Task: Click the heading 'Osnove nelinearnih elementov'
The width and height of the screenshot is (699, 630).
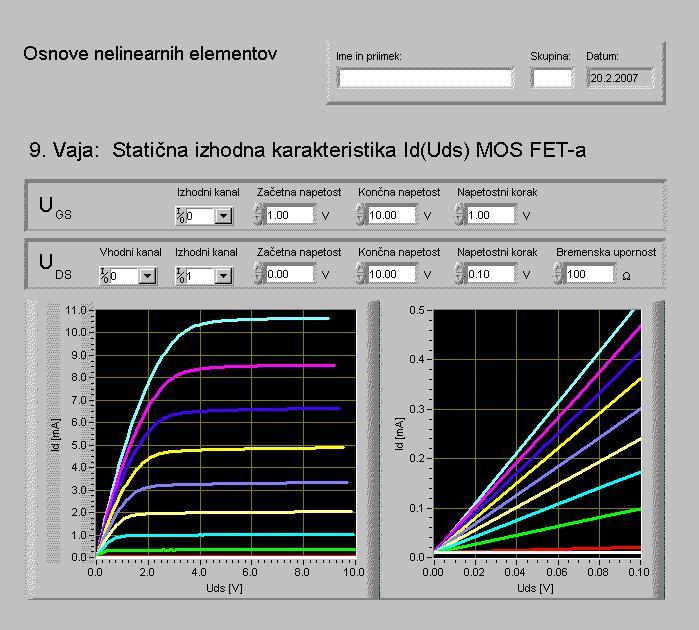Action: coord(150,54)
